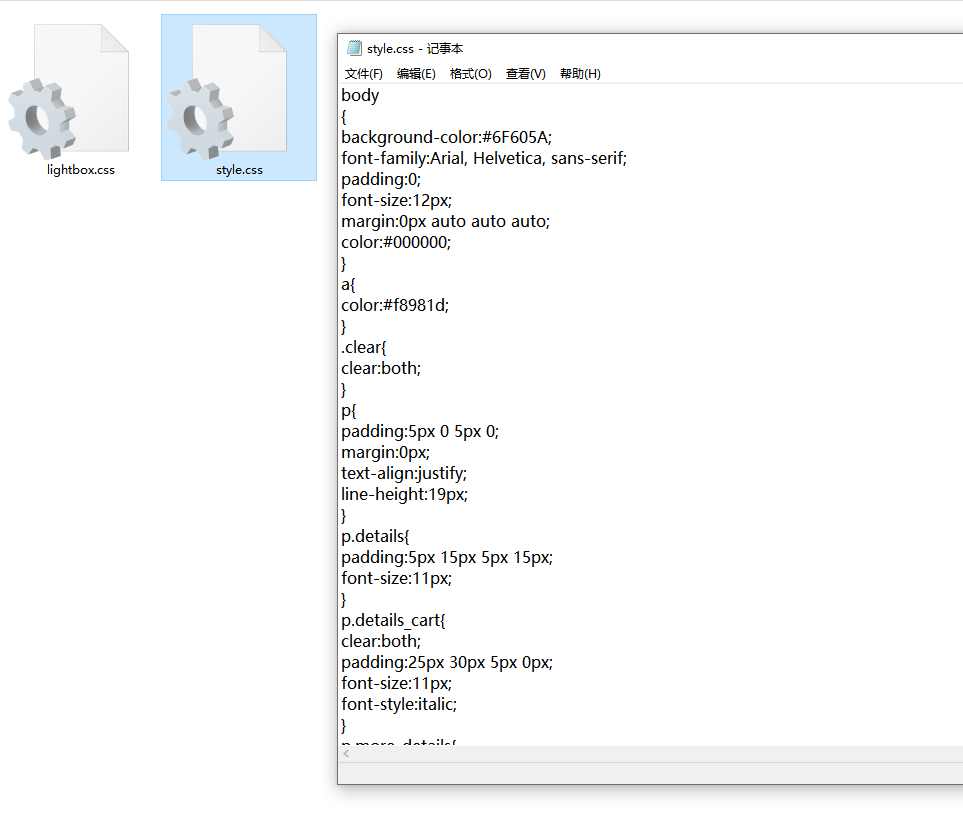Viewport: 963px width, 820px height.
Task: Click the 'a{' selector line
Action: pyautogui.click(x=348, y=284)
